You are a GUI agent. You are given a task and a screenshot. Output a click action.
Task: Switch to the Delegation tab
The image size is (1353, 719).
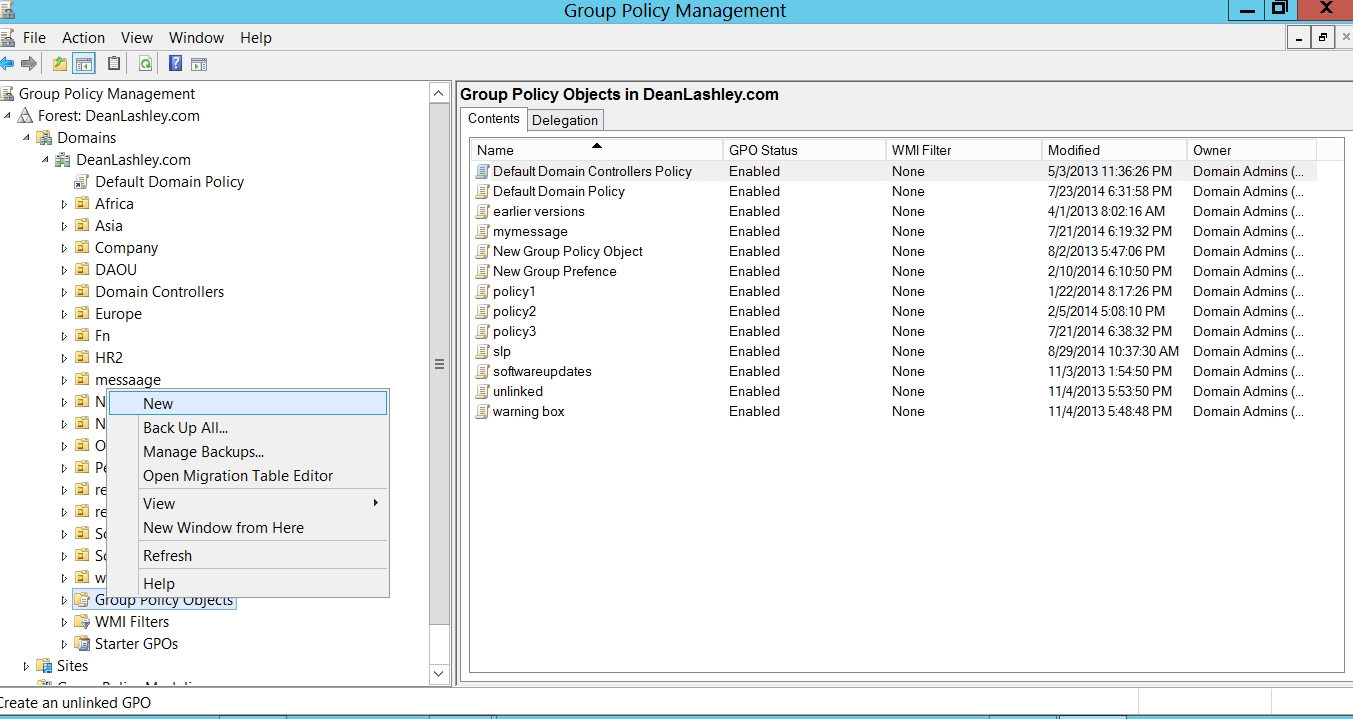565,120
